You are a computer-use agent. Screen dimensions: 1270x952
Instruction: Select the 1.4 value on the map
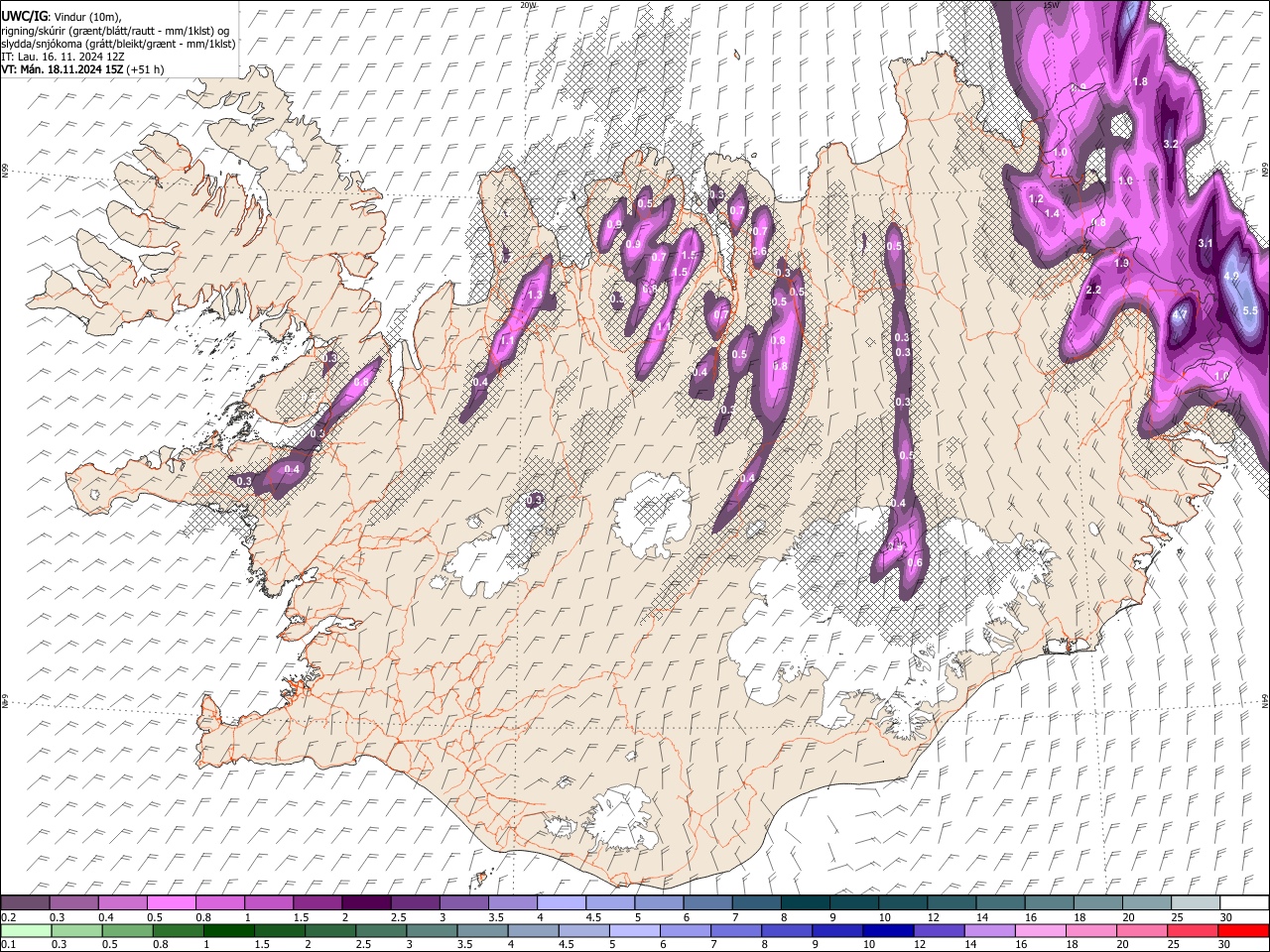(1053, 213)
